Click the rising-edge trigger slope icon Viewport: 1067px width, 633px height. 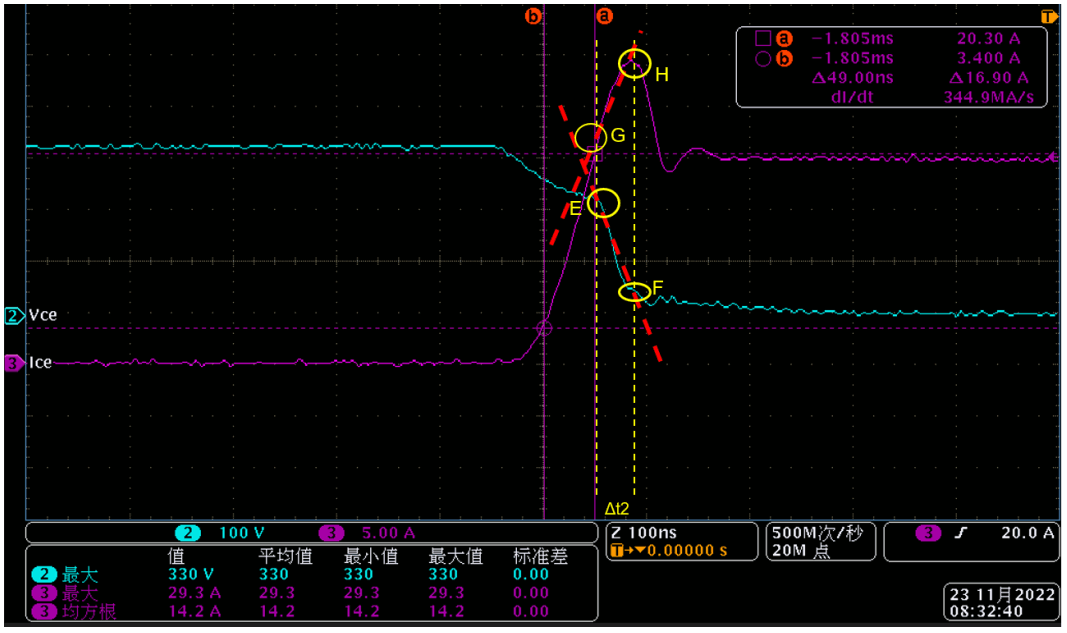(x=960, y=533)
